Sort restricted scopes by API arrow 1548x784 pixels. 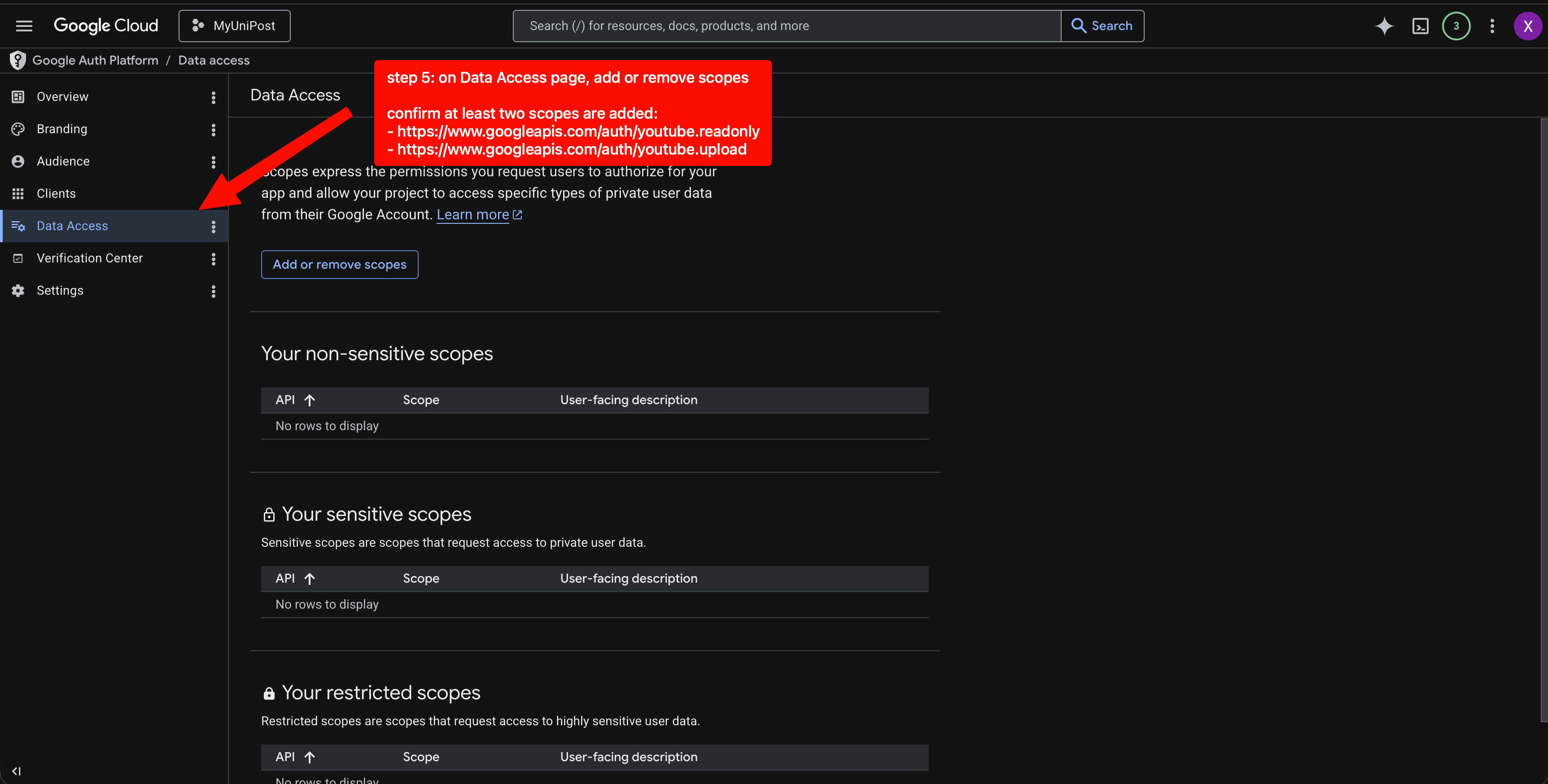click(310, 757)
